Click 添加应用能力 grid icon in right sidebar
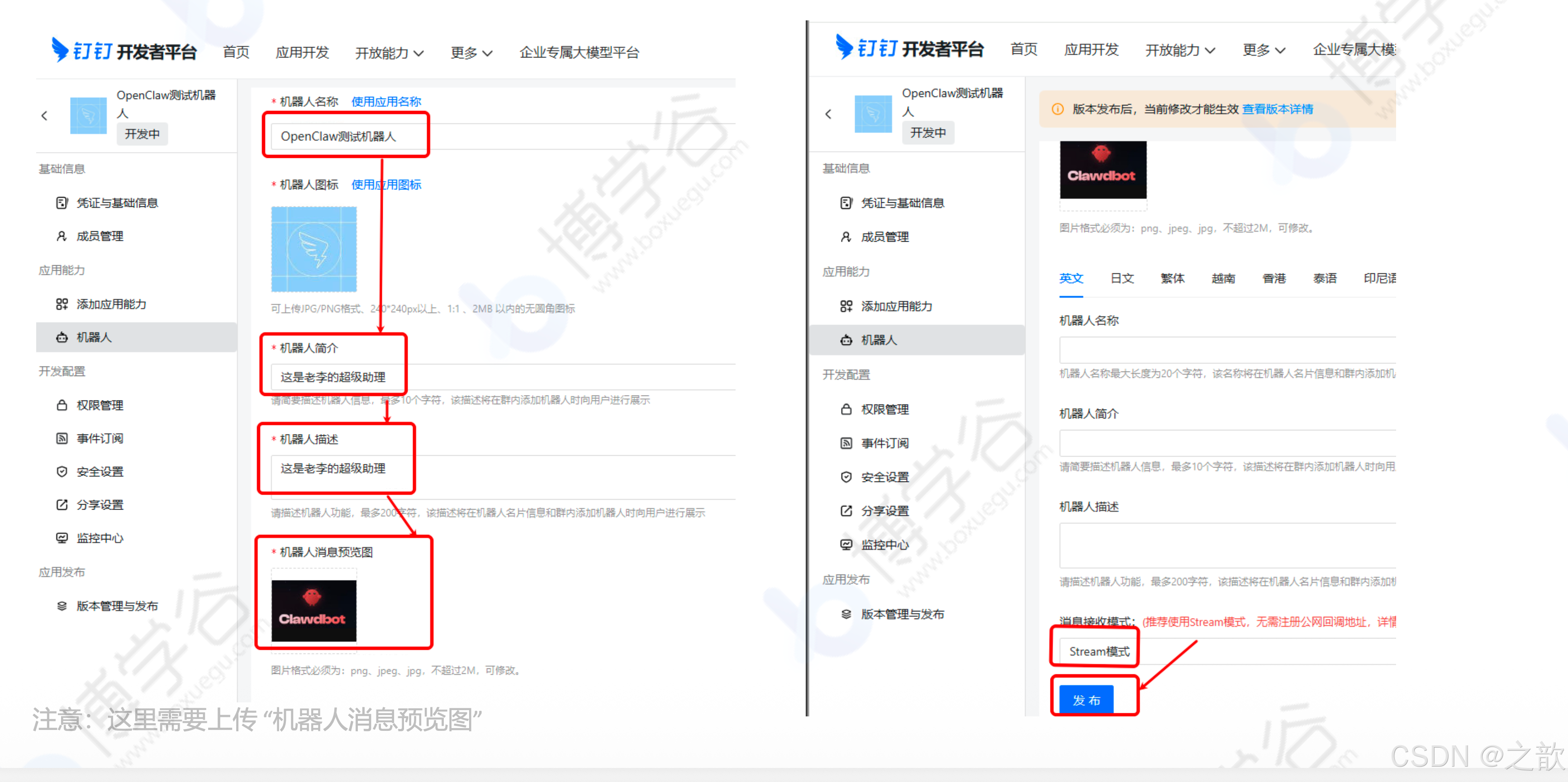Image resolution: width=1568 pixels, height=782 pixels. pyautogui.click(x=846, y=306)
